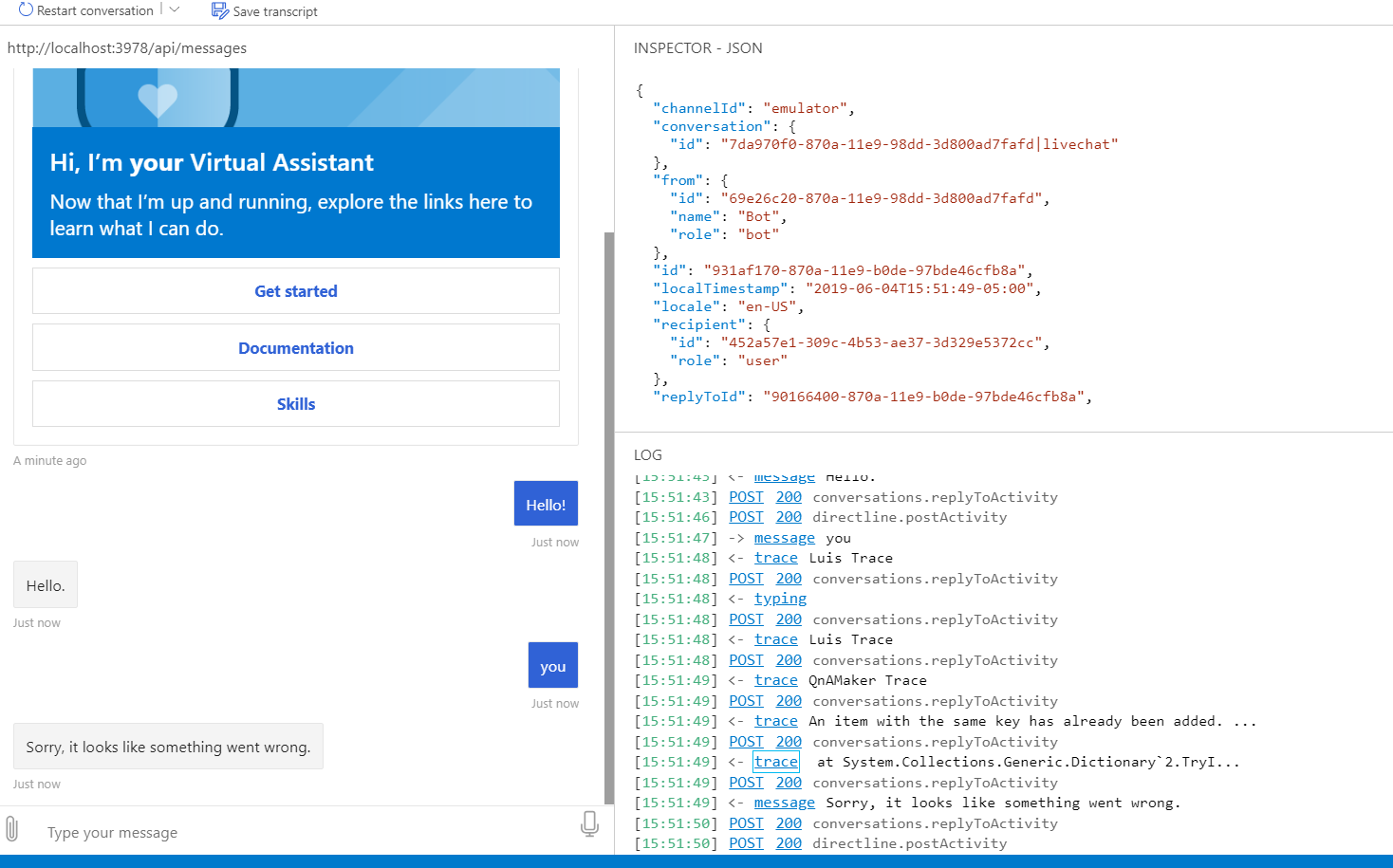The width and height of the screenshot is (1393, 868).
Task: Click the Save transcript disk icon
Action: (218, 10)
